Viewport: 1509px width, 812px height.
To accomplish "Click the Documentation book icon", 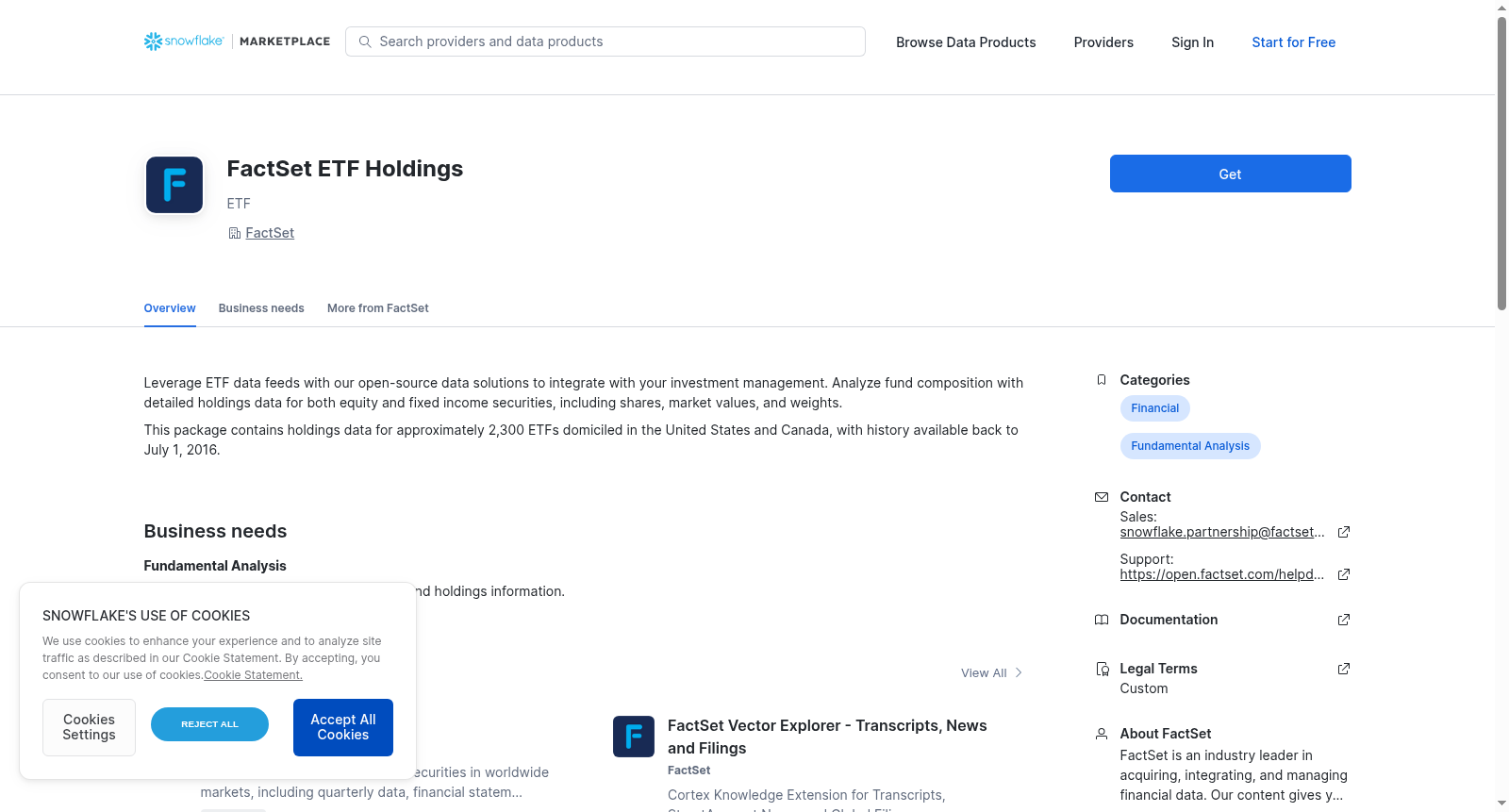I will point(1101,620).
